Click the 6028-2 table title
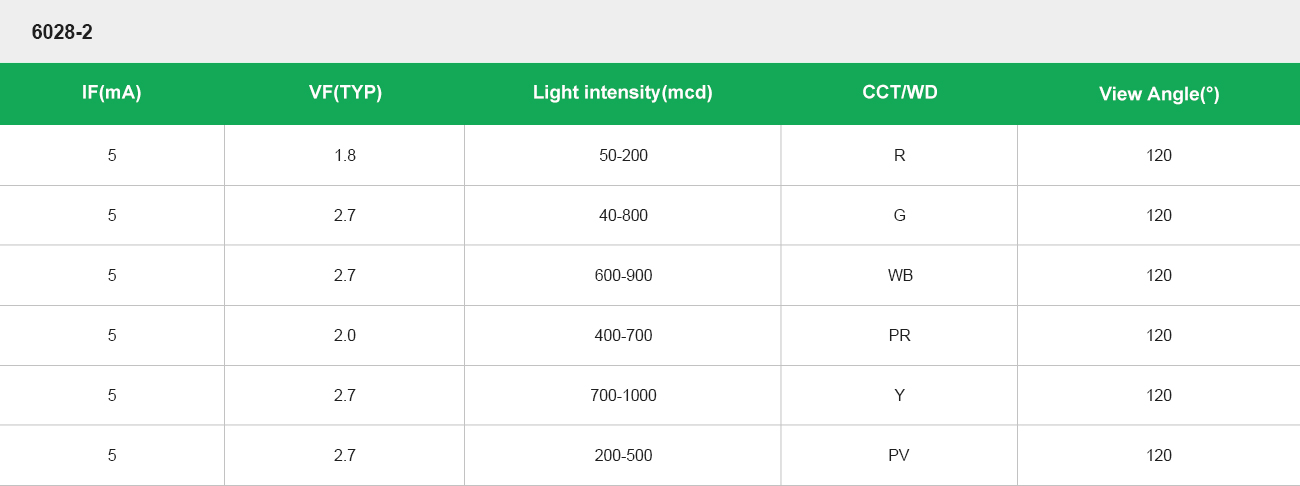Screen dimensions: 1300x486 [62, 32]
